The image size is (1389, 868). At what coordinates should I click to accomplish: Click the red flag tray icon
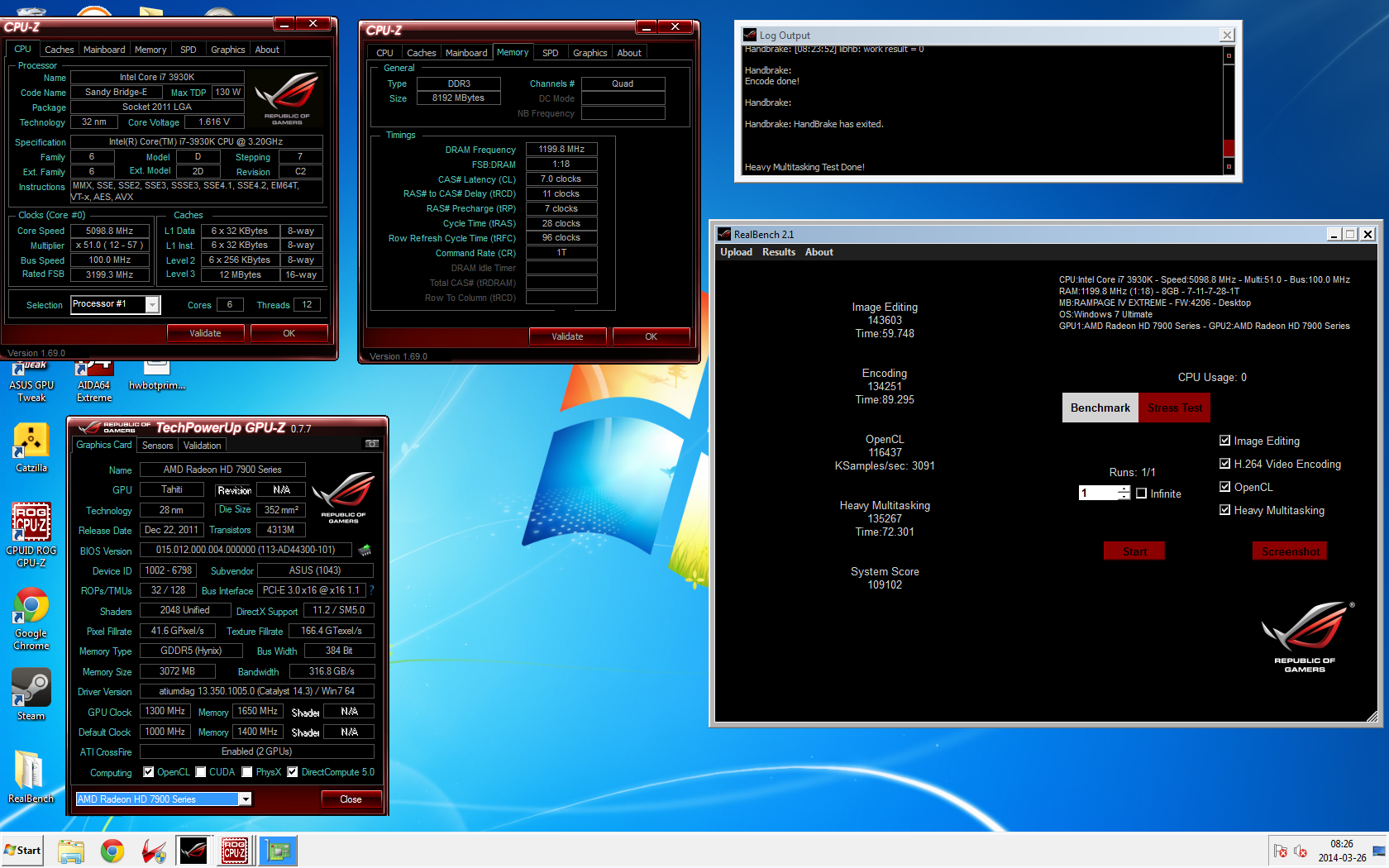(1281, 851)
